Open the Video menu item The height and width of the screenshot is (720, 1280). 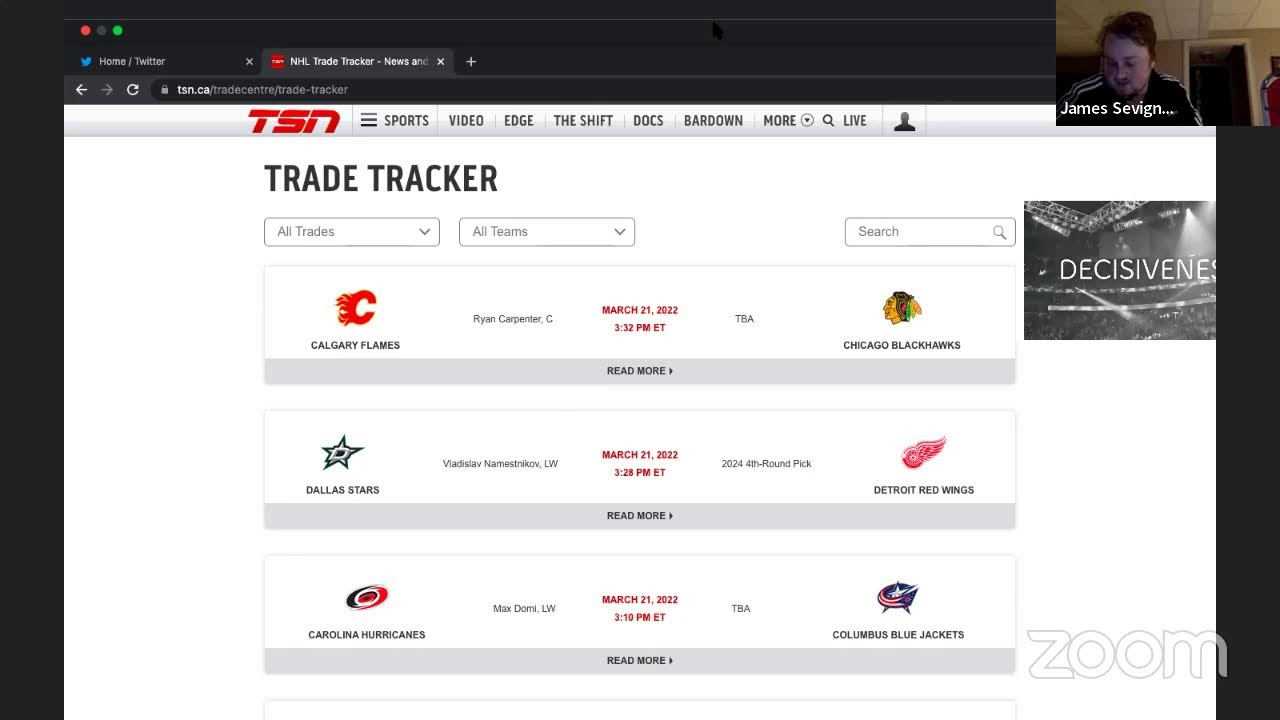pyautogui.click(x=466, y=120)
